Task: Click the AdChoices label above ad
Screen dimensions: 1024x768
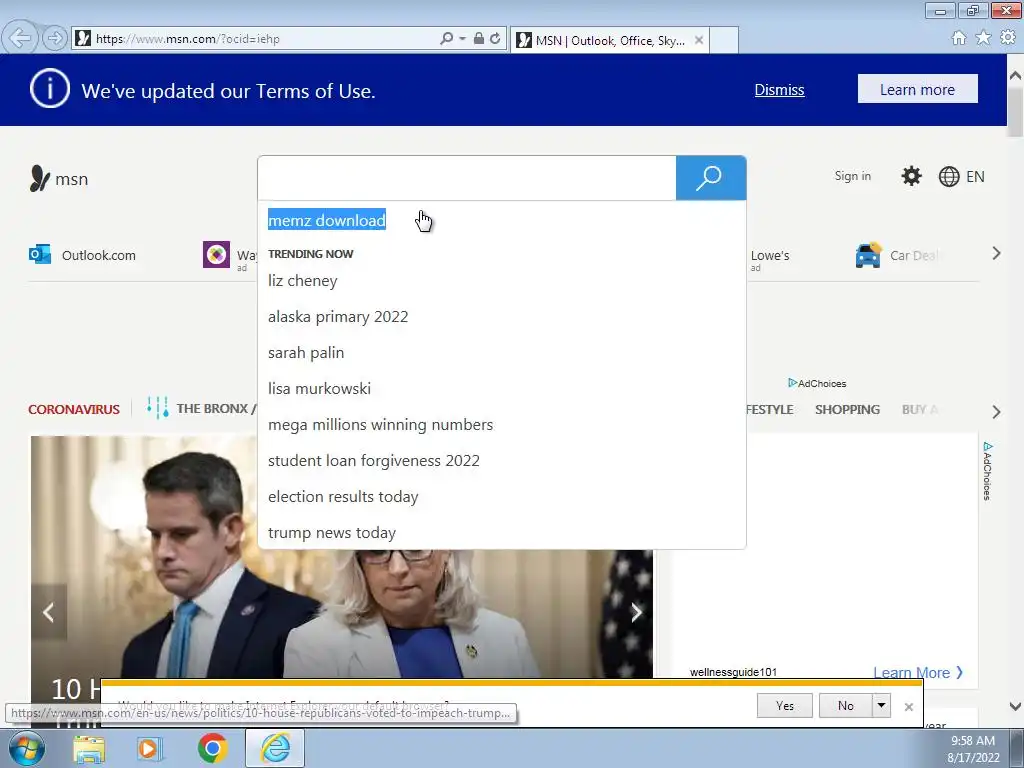Action: point(817,383)
